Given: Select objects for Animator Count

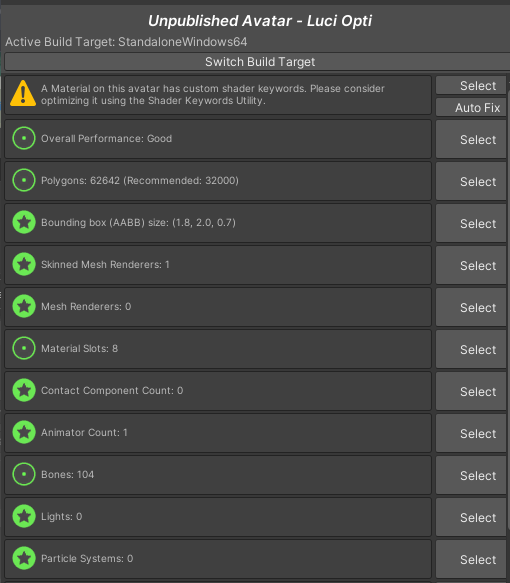Looking at the screenshot, I should [471, 434].
